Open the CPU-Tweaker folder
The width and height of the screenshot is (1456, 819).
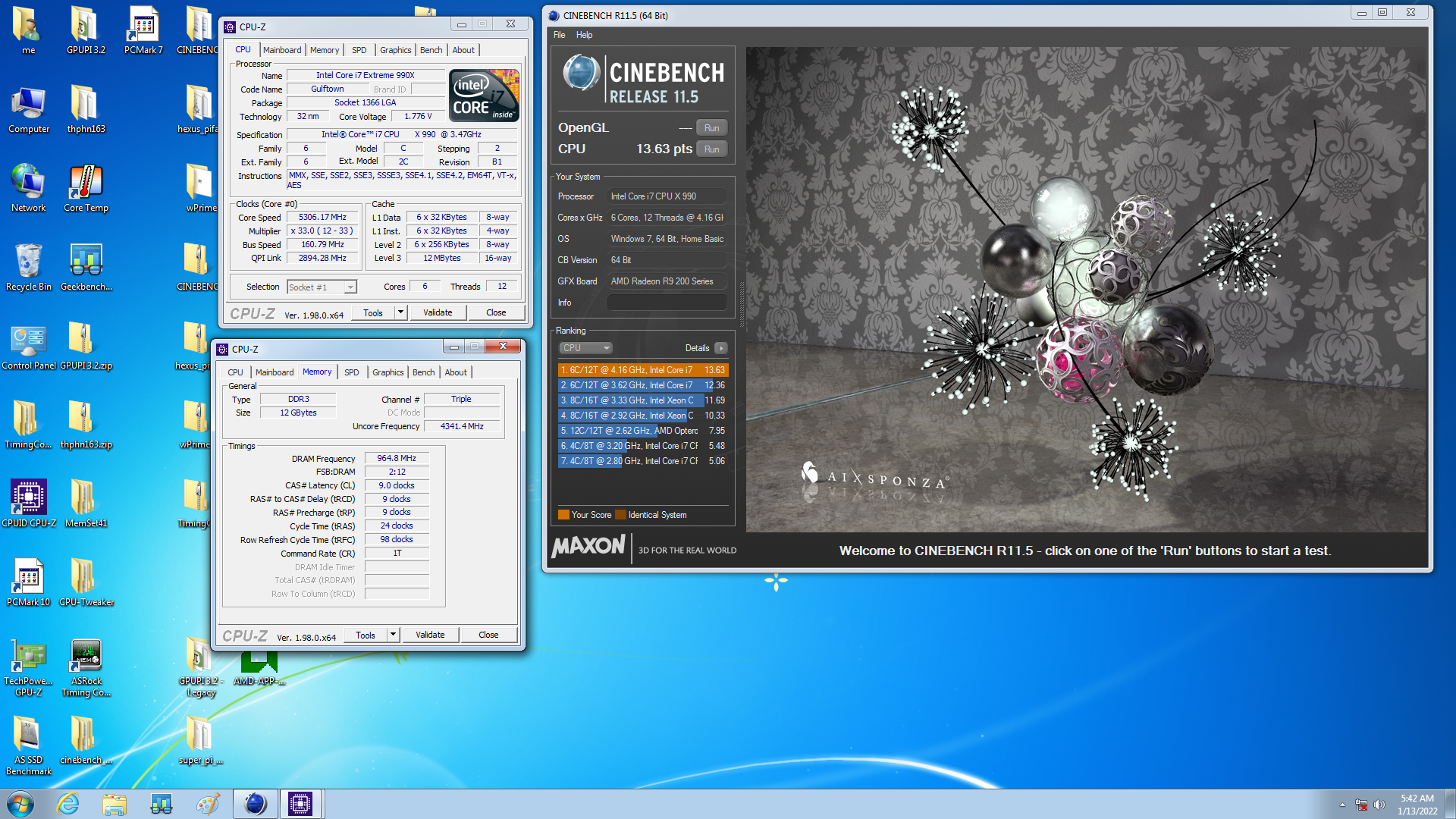coord(86,582)
